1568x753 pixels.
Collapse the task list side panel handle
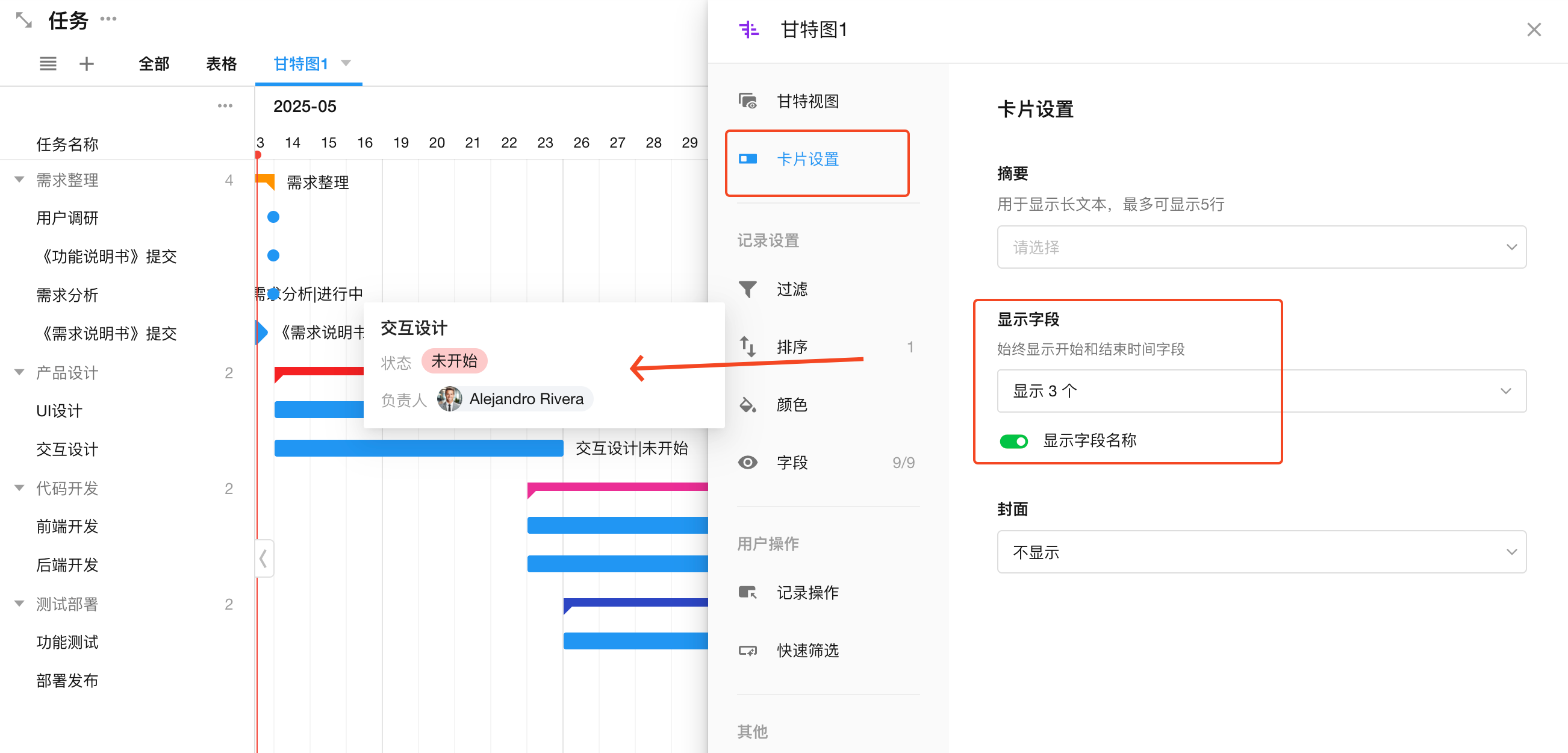point(264,558)
